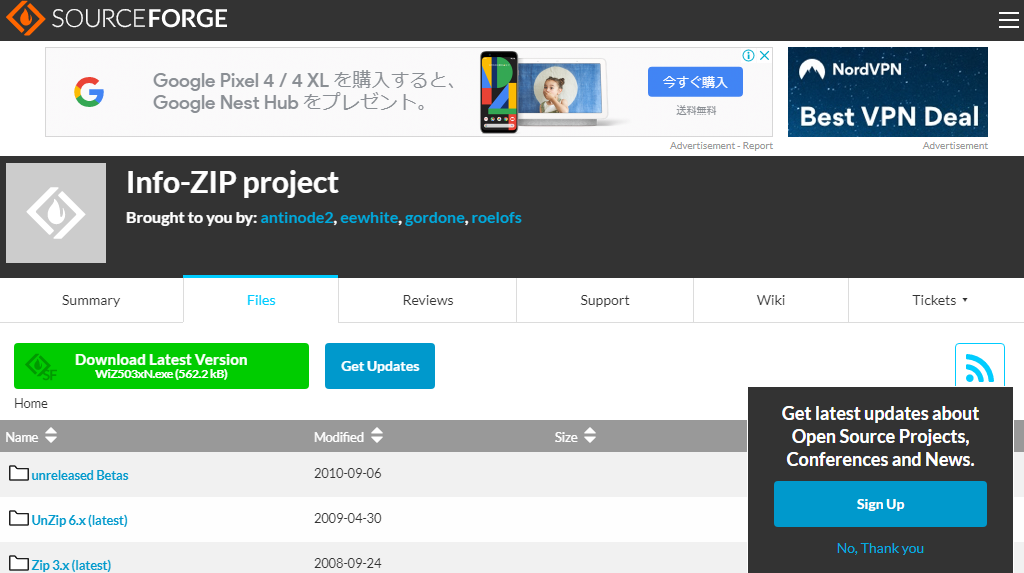Switch to the Summary tab
This screenshot has height=573, width=1024.
(x=91, y=300)
